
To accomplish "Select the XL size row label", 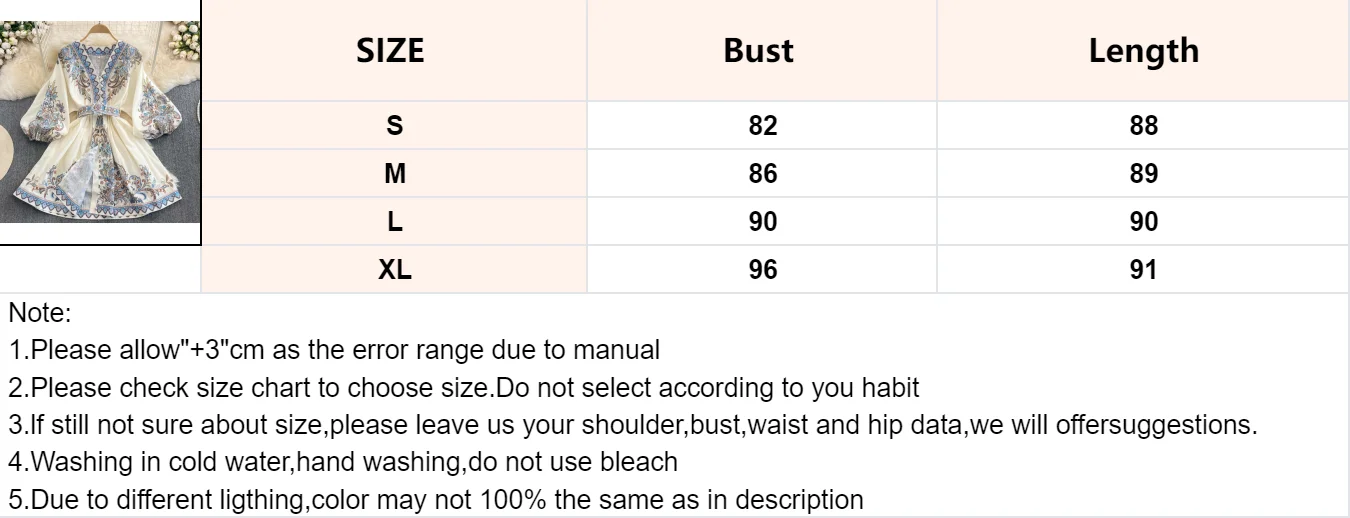I will pyautogui.click(x=395, y=270).
